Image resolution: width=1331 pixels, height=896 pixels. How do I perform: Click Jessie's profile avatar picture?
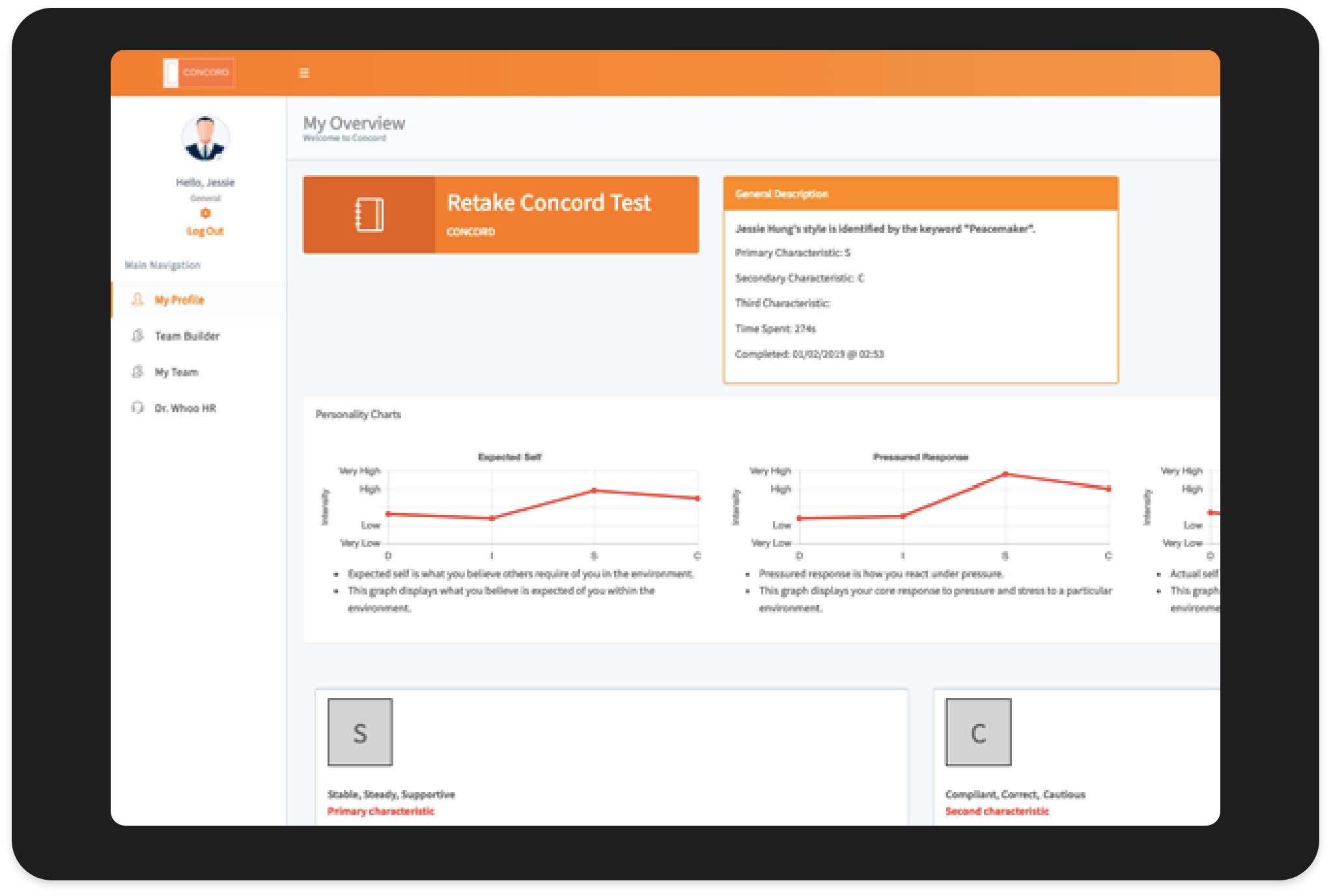205,138
